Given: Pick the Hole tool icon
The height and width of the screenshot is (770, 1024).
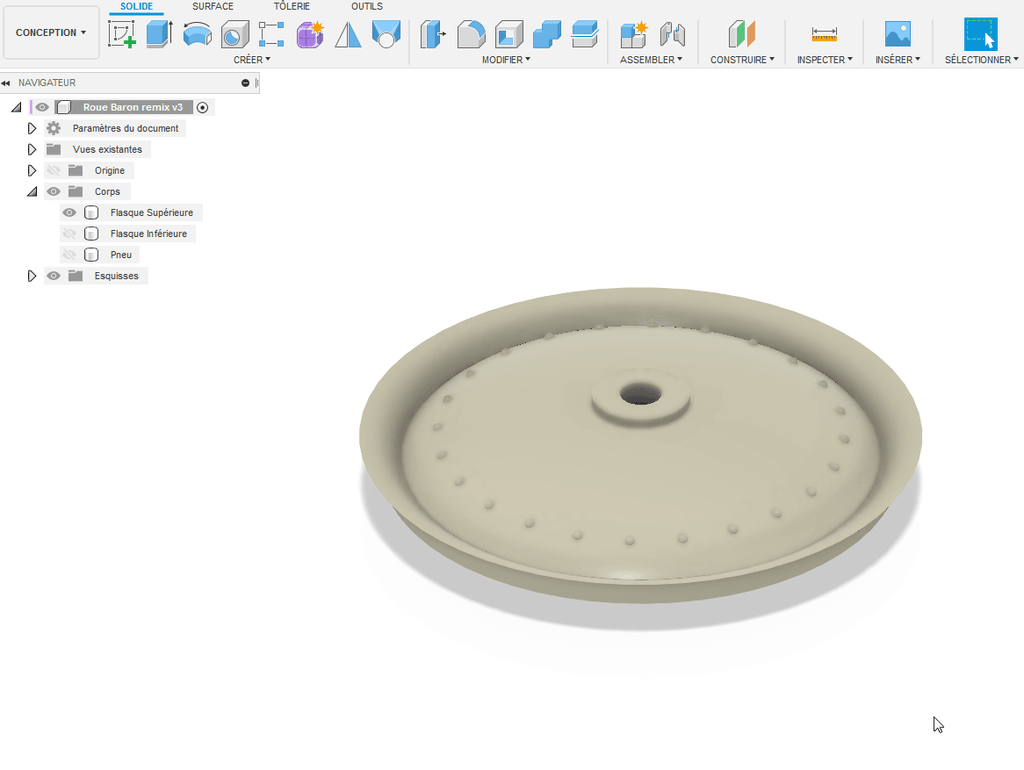Looking at the screenshot, I should click(234, 34).
